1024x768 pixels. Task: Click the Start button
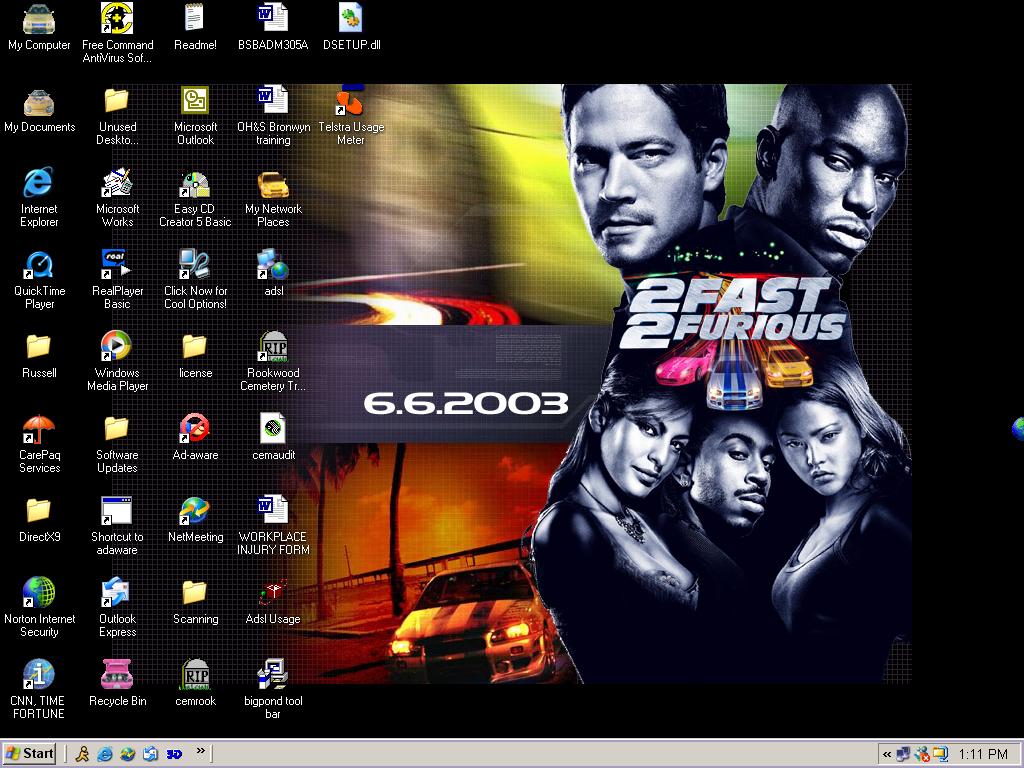pos(30,754)
